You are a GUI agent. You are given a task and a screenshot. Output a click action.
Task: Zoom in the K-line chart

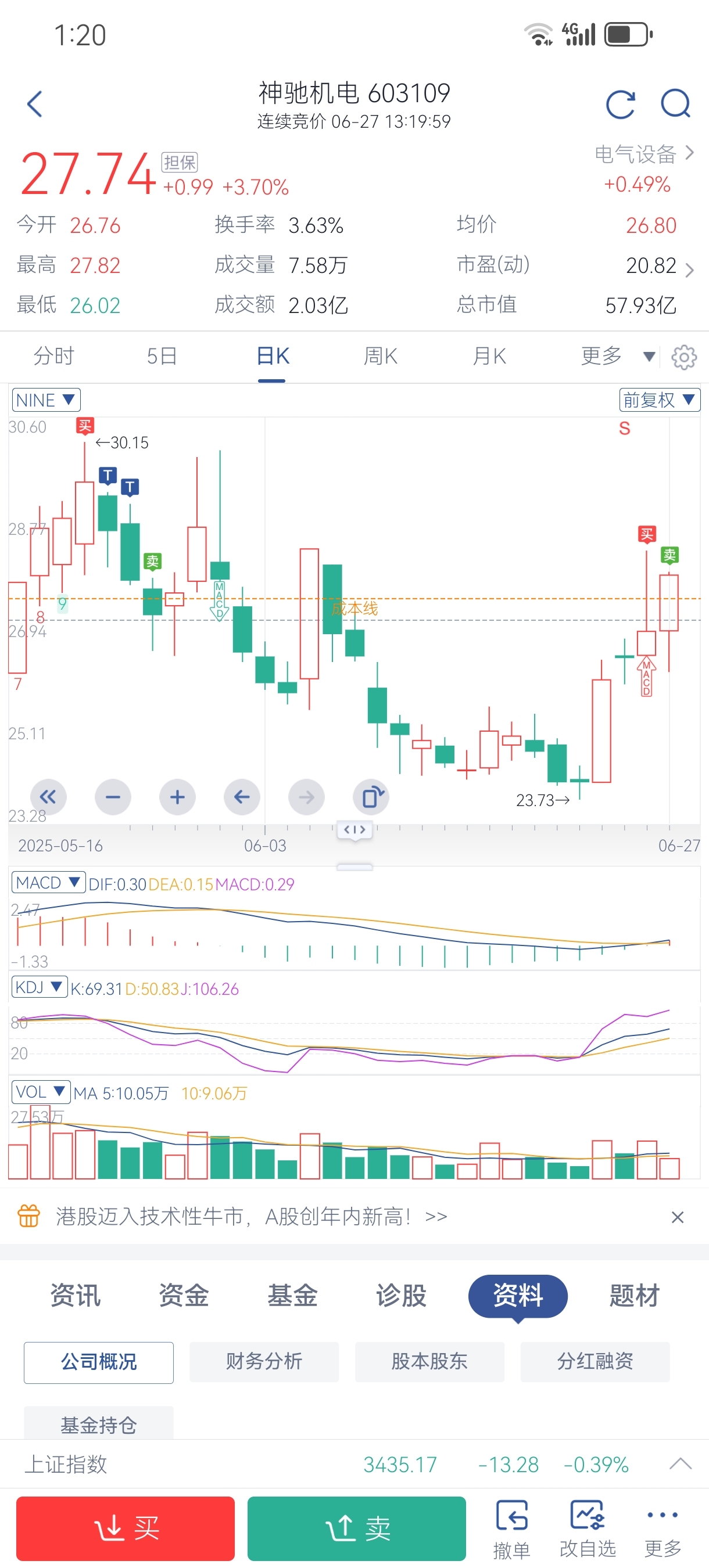click(x=177, y=797)
